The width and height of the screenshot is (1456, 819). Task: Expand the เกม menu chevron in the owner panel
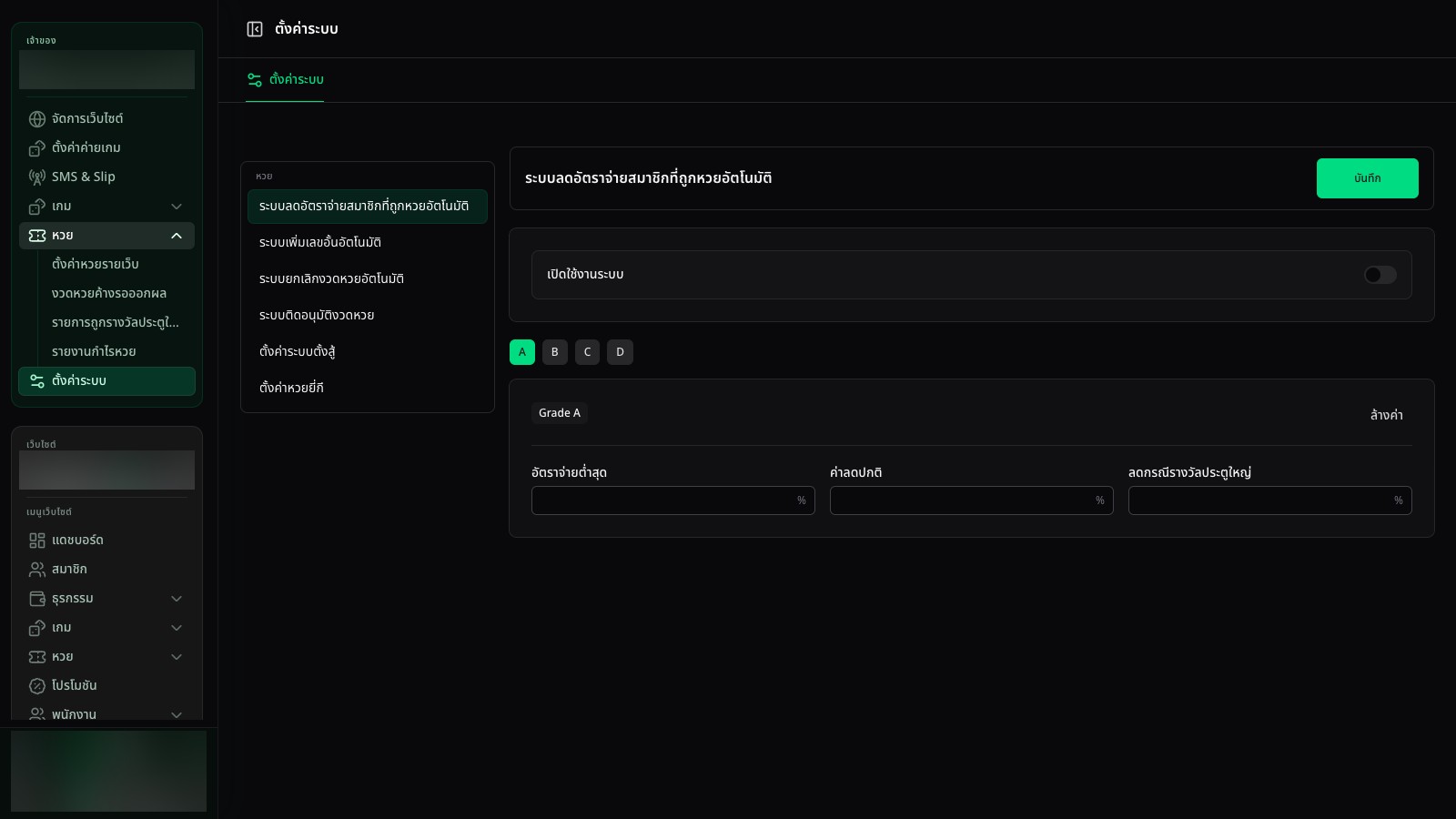(x=177, y=207)
